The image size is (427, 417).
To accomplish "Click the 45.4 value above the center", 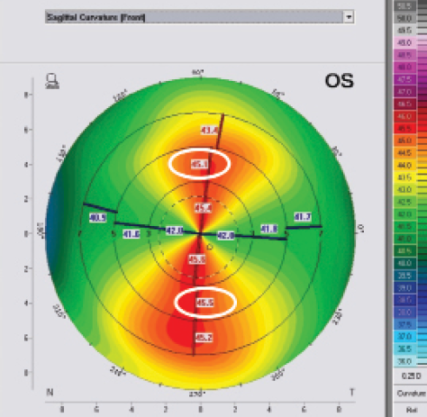I will (203, 208).
